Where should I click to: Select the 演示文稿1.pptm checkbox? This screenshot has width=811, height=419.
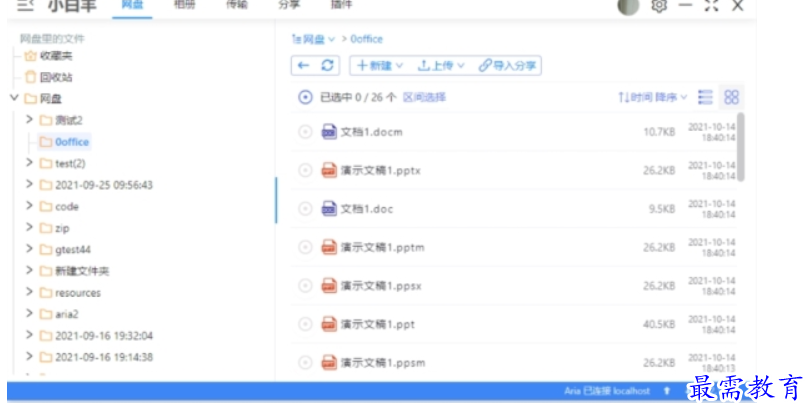[305, 247]
